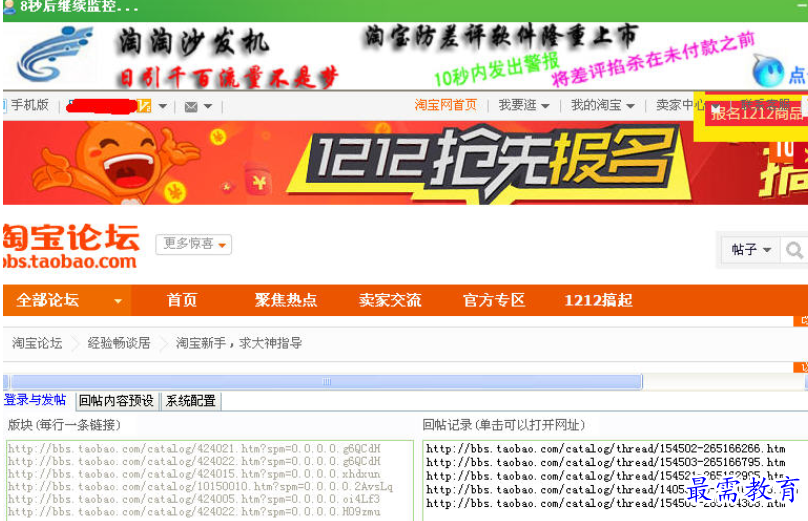Click the search magnifier icon
This screenshot has height=521, width=808.
(794, 250)
